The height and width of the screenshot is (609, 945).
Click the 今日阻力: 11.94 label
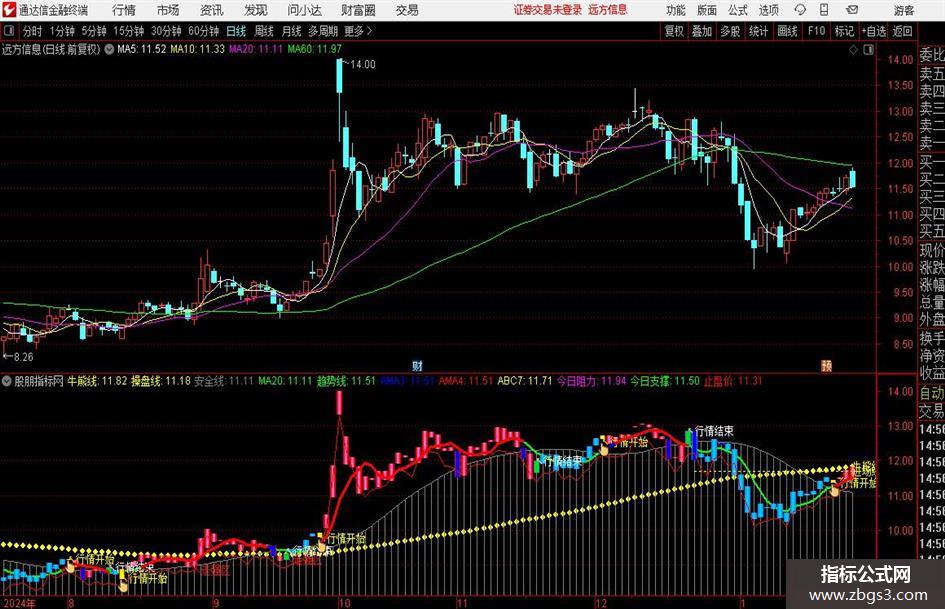(591, 381)
